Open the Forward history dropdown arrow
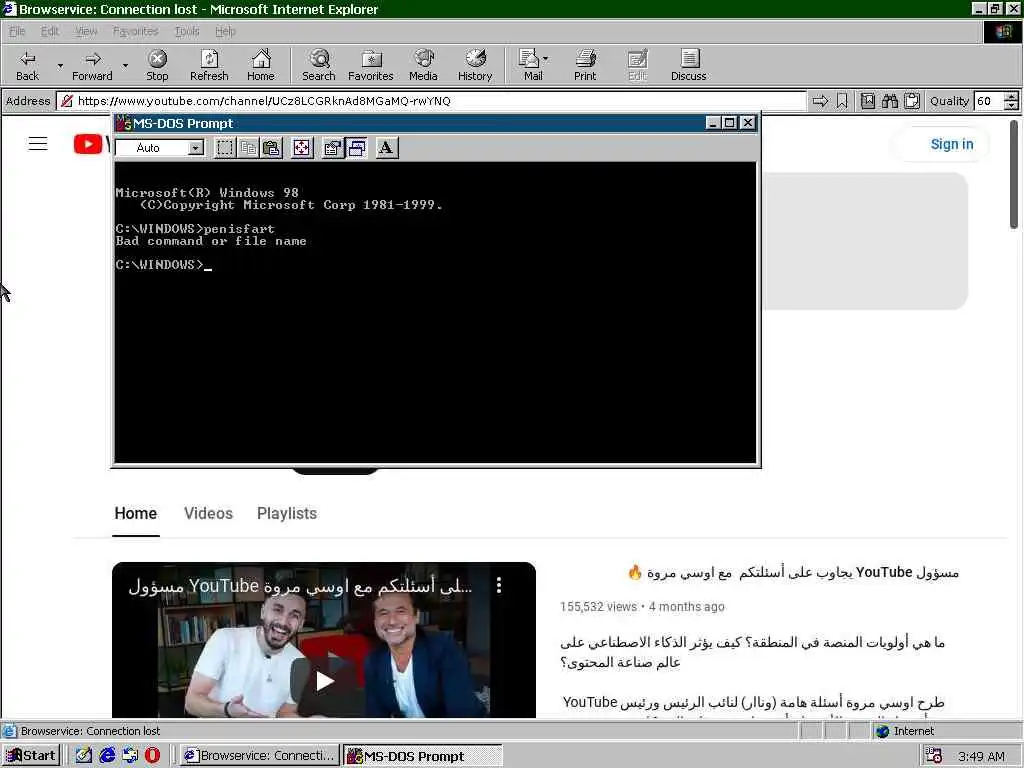Image resolution: width=1024 pixels, height=768 pixels. tap(125, 65)
